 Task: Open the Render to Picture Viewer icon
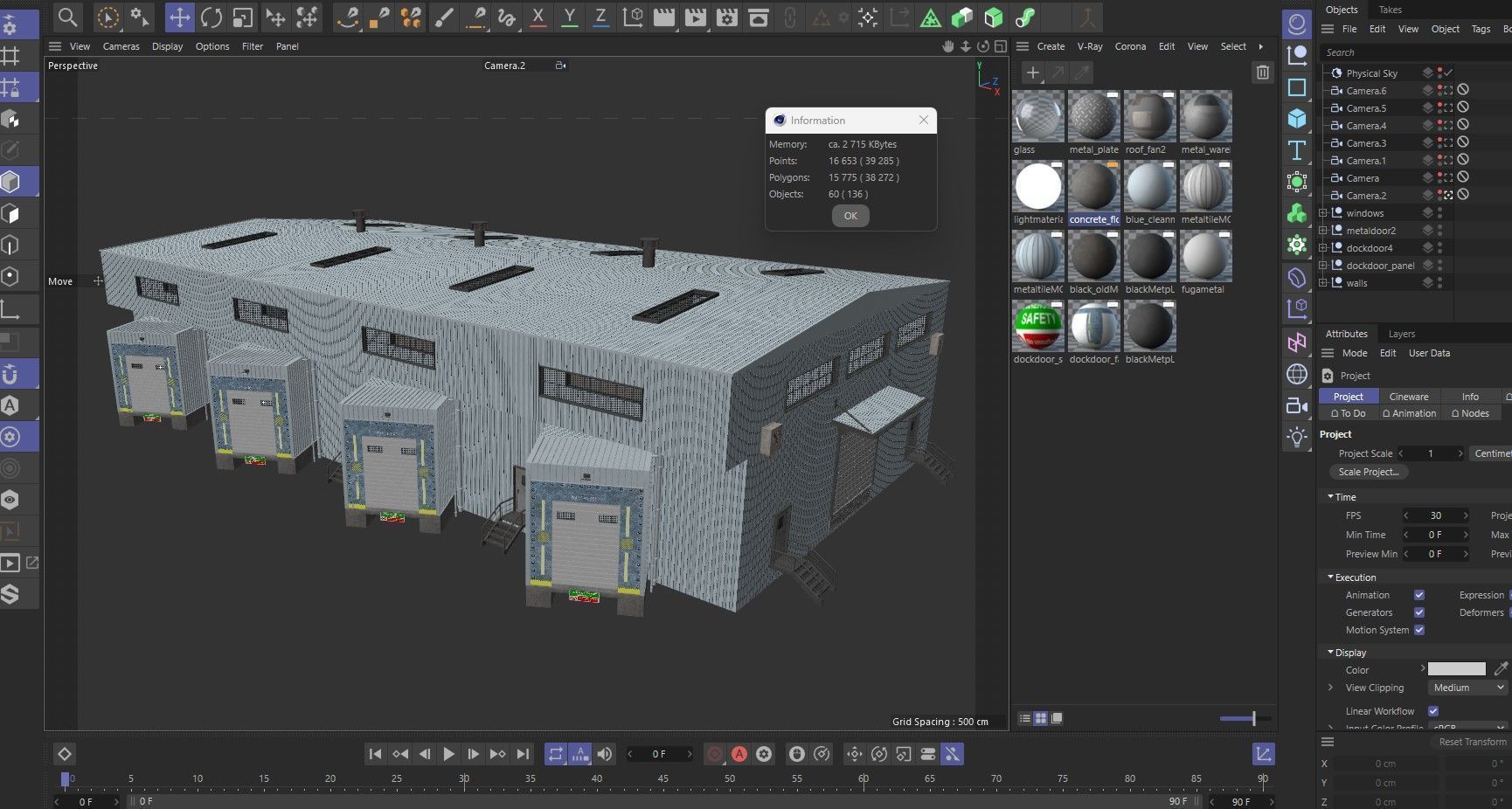click(x=696, y=17)
